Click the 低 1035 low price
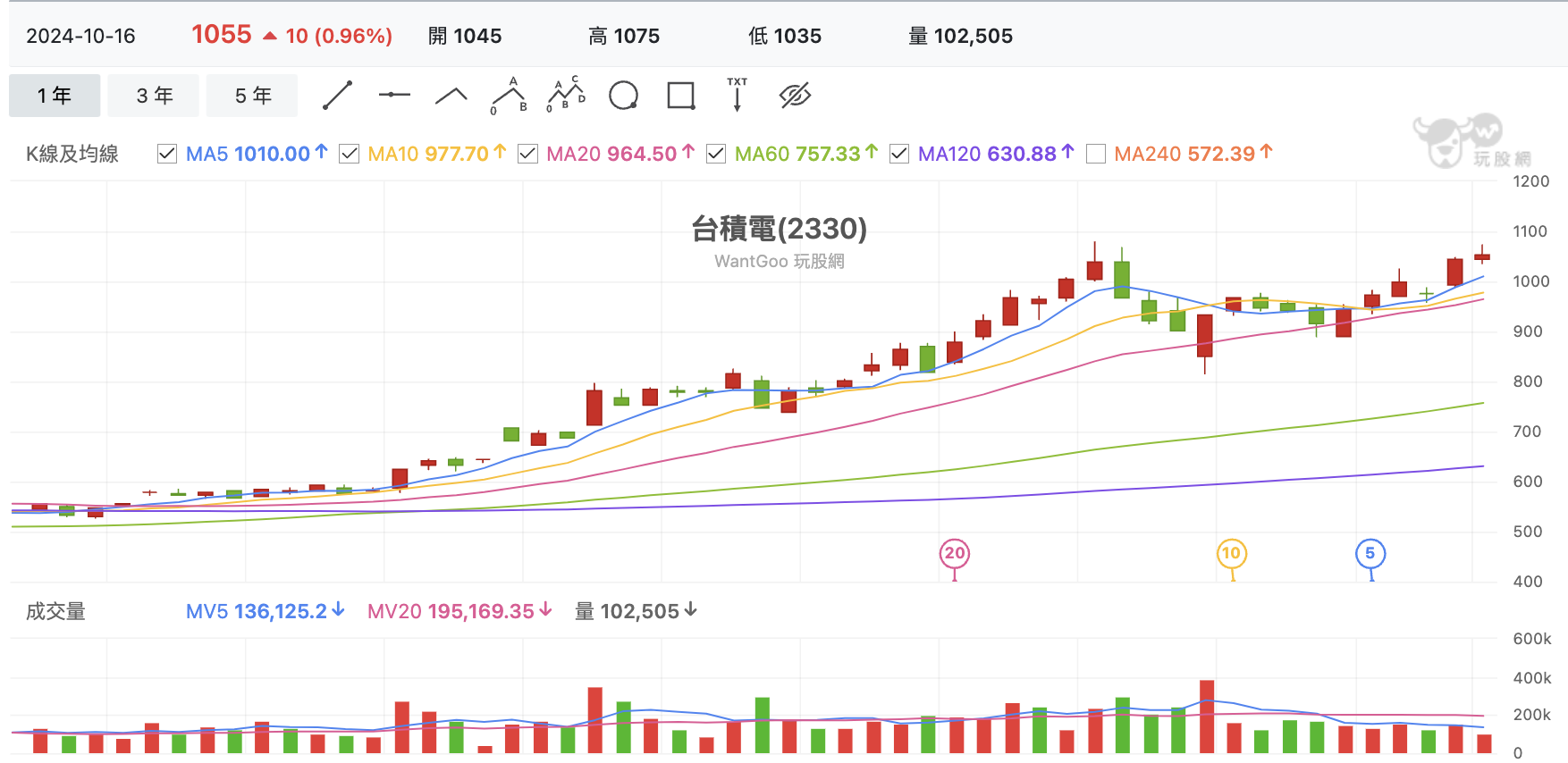Screen dimensions: 1568x763 pos(785,36)
